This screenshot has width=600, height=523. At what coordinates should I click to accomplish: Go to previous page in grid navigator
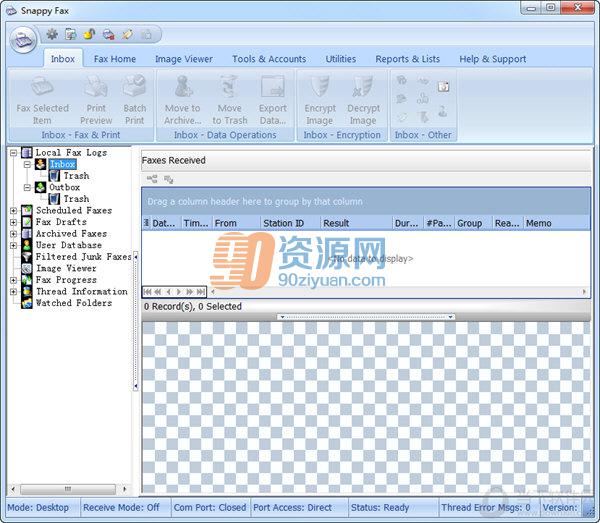point(158,292)
